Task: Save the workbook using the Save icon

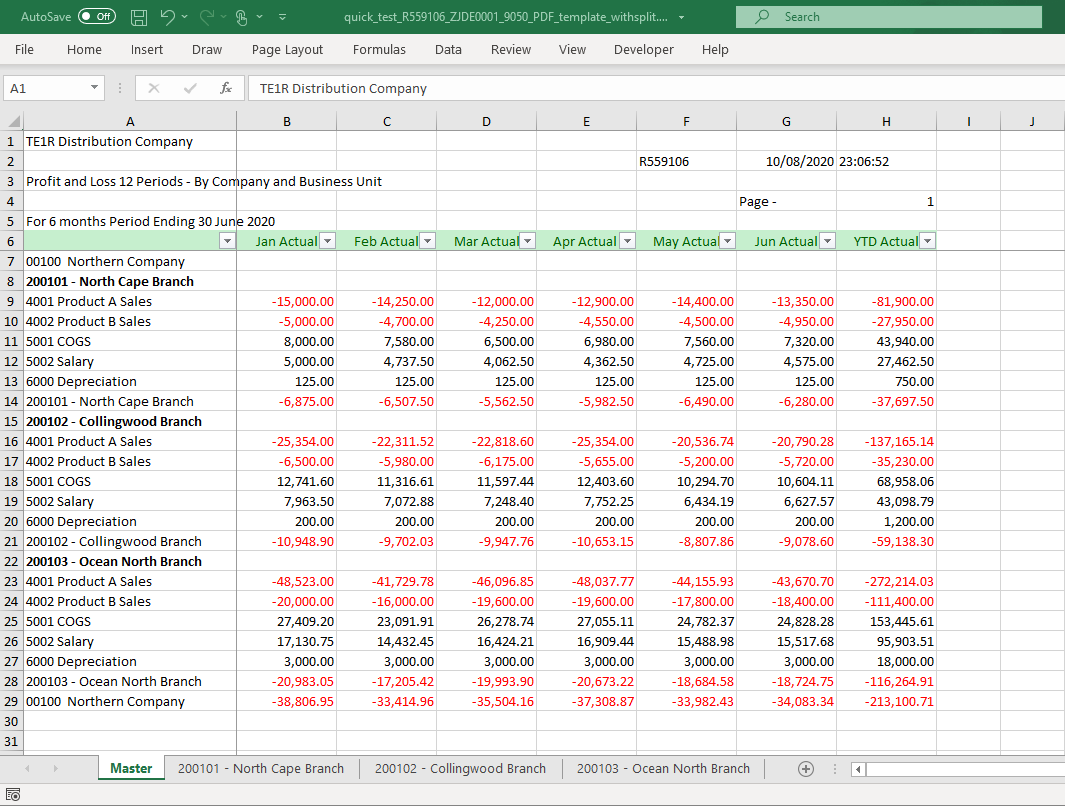Action: click(x=137, y=16)
